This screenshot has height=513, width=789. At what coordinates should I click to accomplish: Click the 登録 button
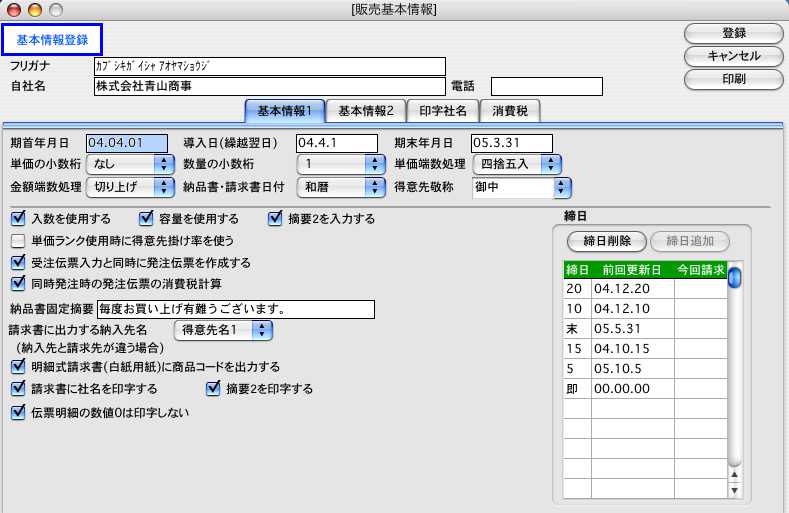(x=733, y=33)
